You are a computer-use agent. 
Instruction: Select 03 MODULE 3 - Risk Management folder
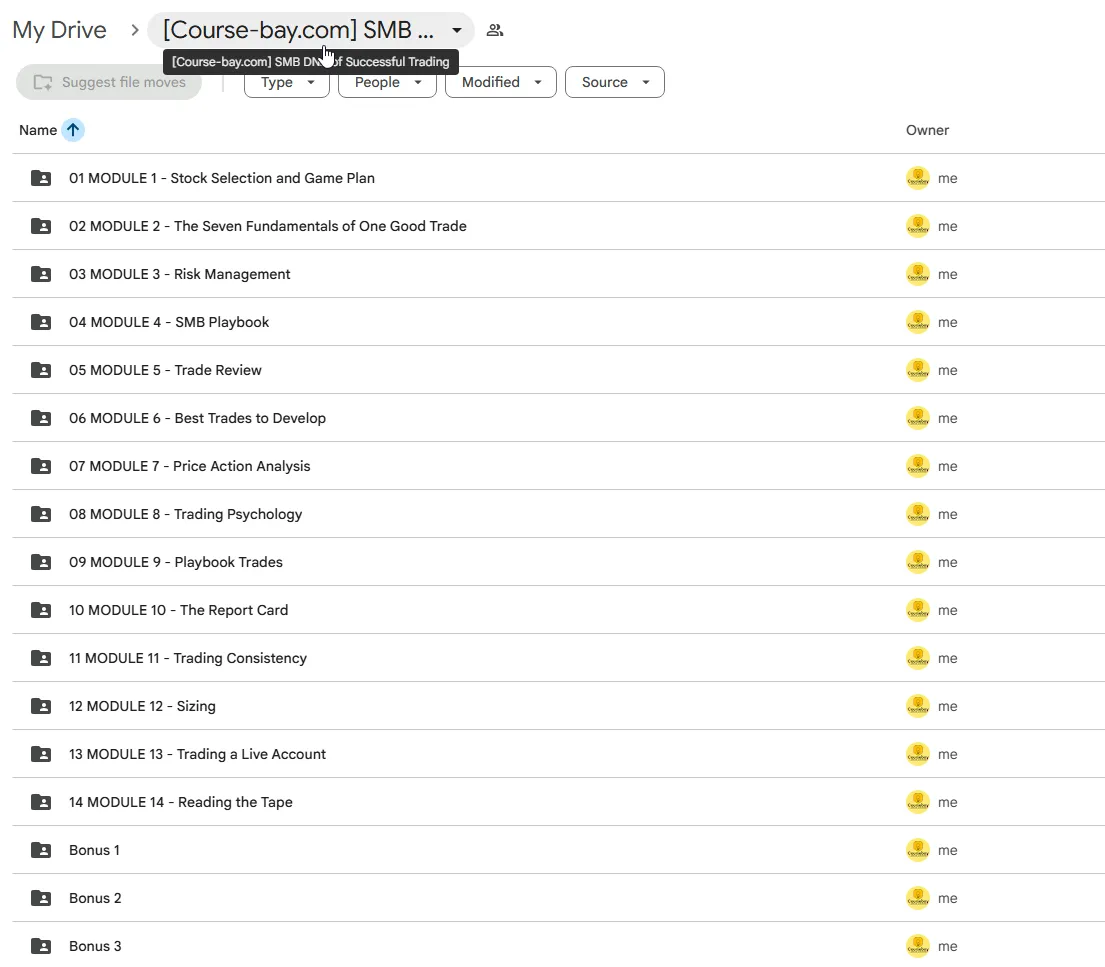(x=180, y=274)
